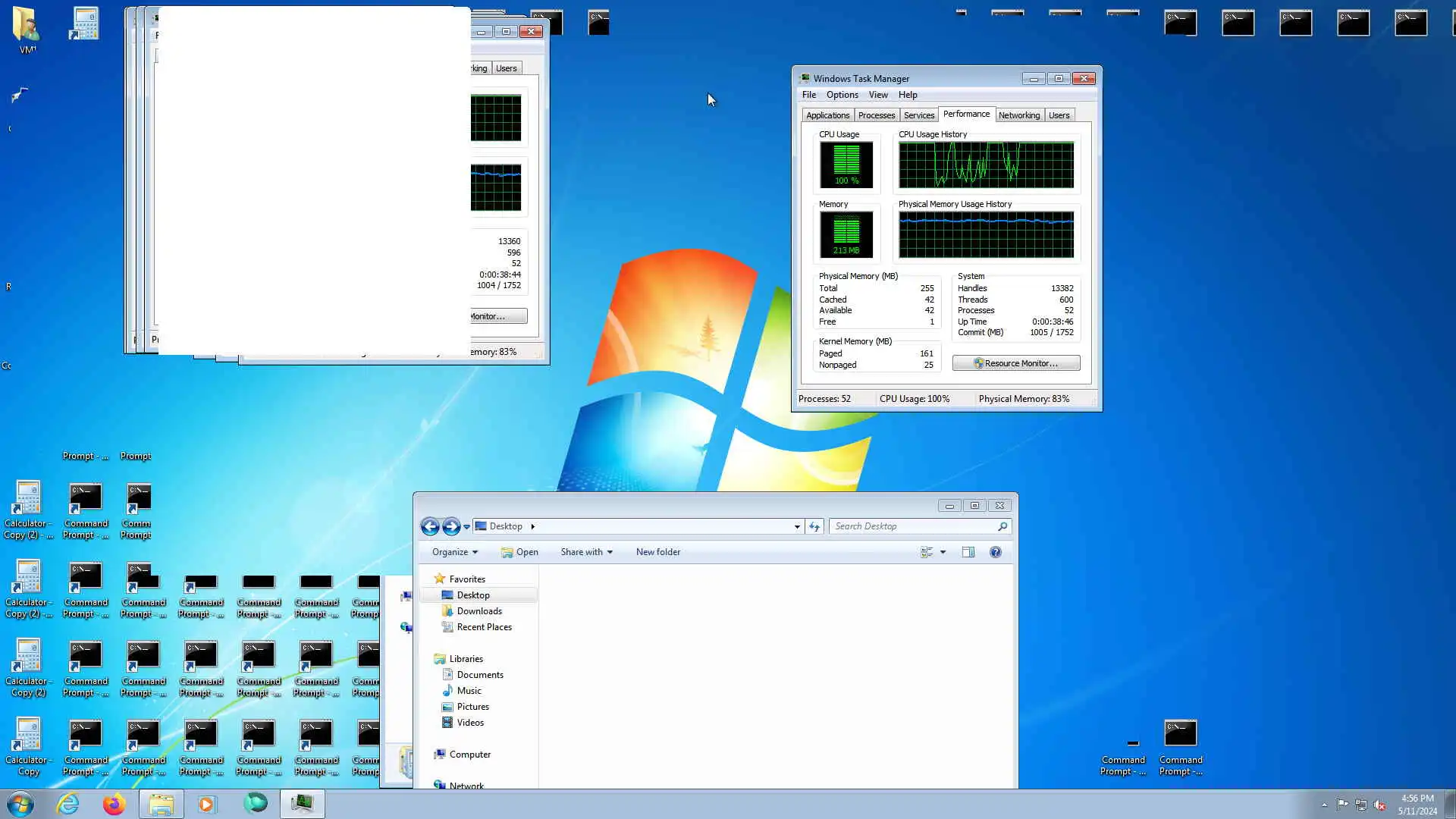Click the Explorer forward arrow button
The width and height of the screenshot is (1456, 819).
450,526
